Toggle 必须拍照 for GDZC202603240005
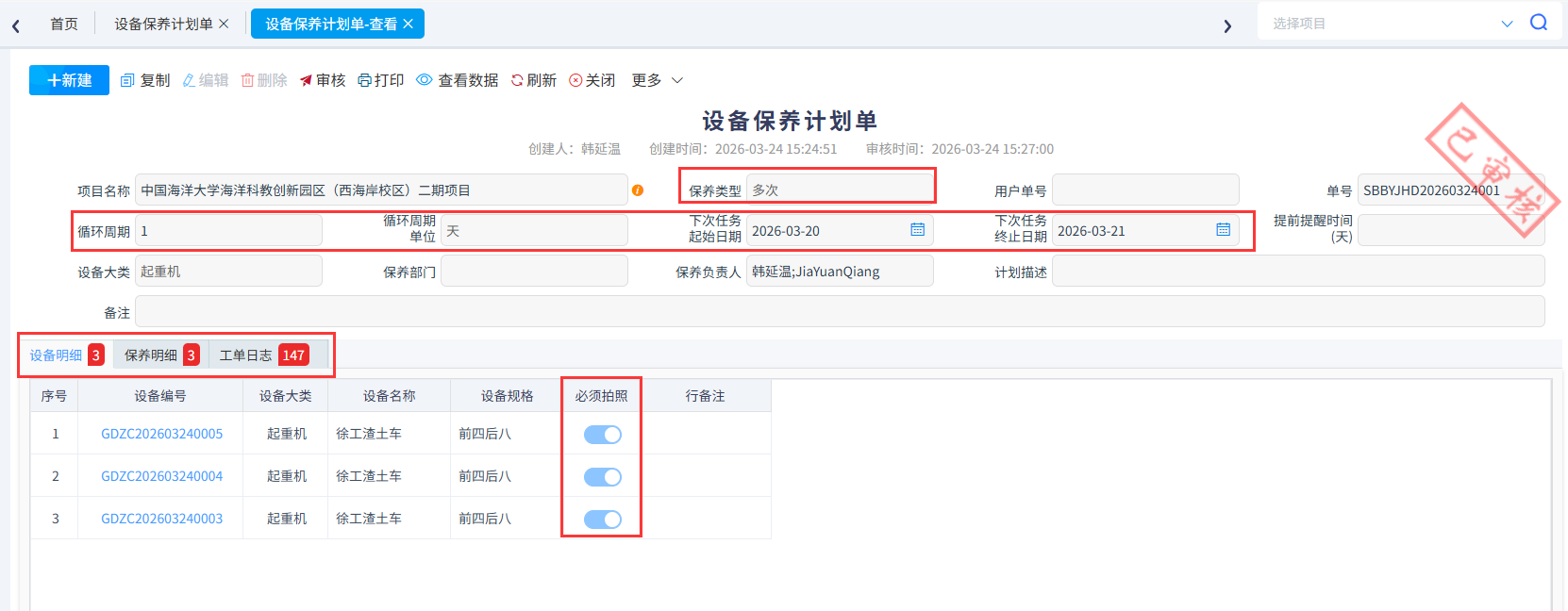 (602, 435)
